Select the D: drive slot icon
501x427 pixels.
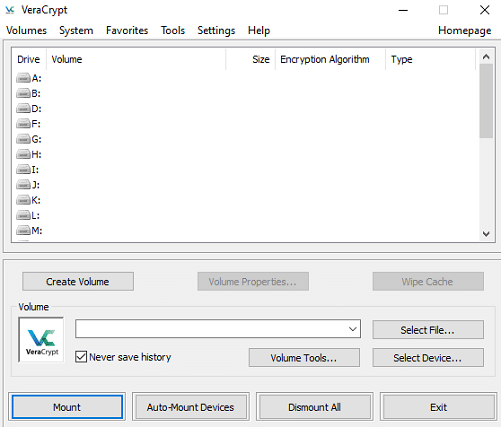[23, 109]
